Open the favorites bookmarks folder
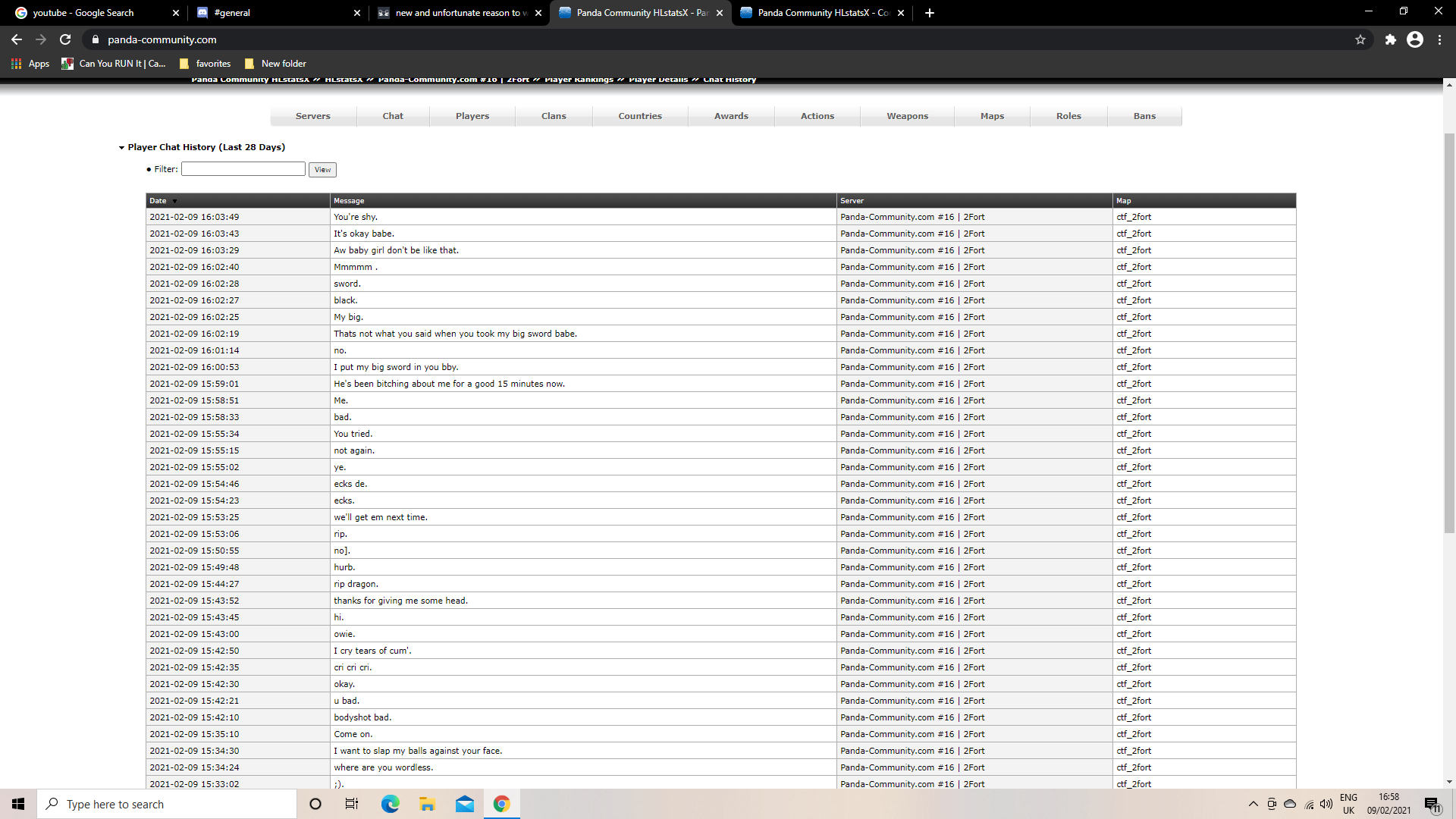 (206, 64)
